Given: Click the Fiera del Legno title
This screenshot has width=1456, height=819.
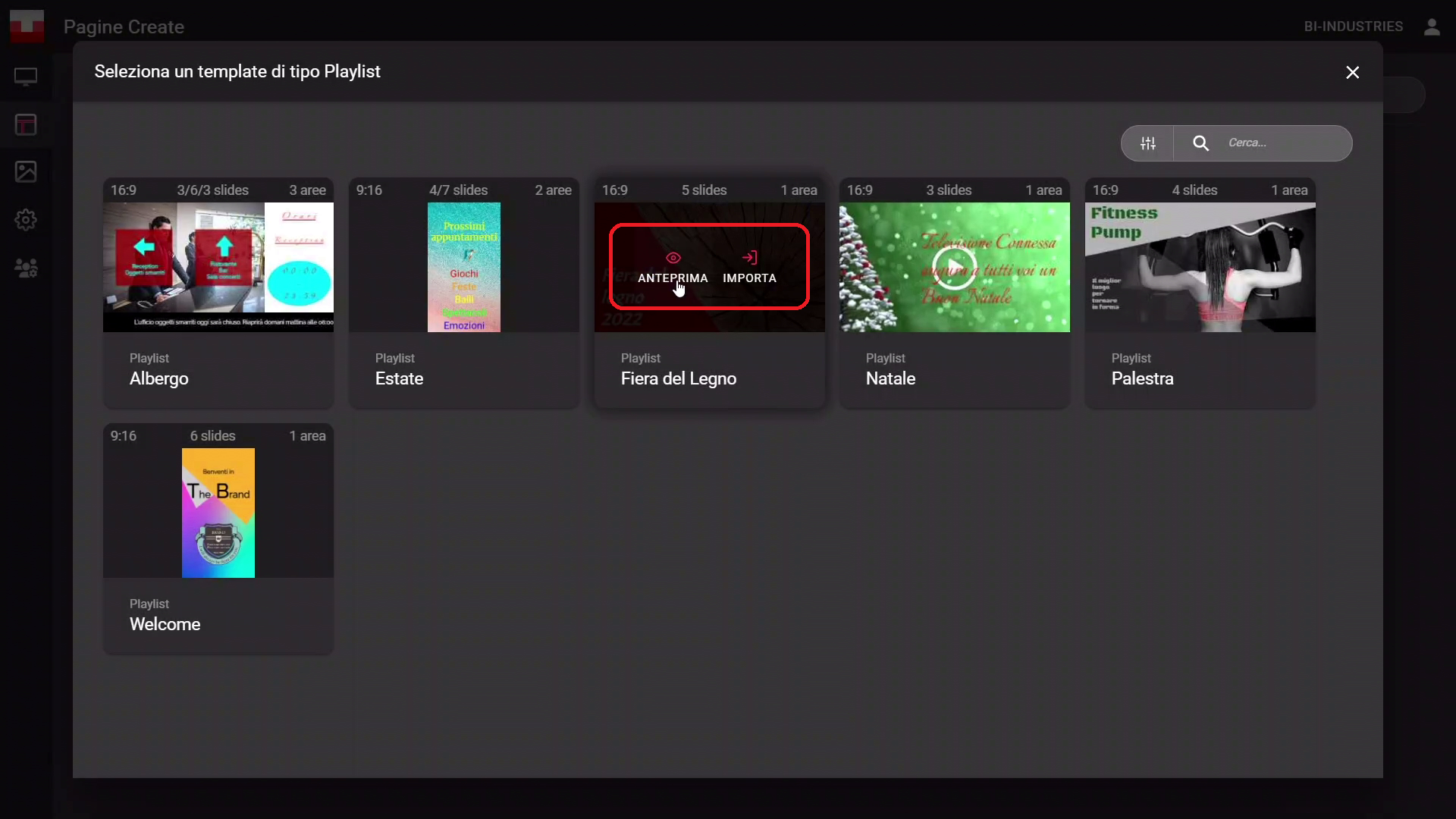Looking at the screenshot, I should point(678,378).
